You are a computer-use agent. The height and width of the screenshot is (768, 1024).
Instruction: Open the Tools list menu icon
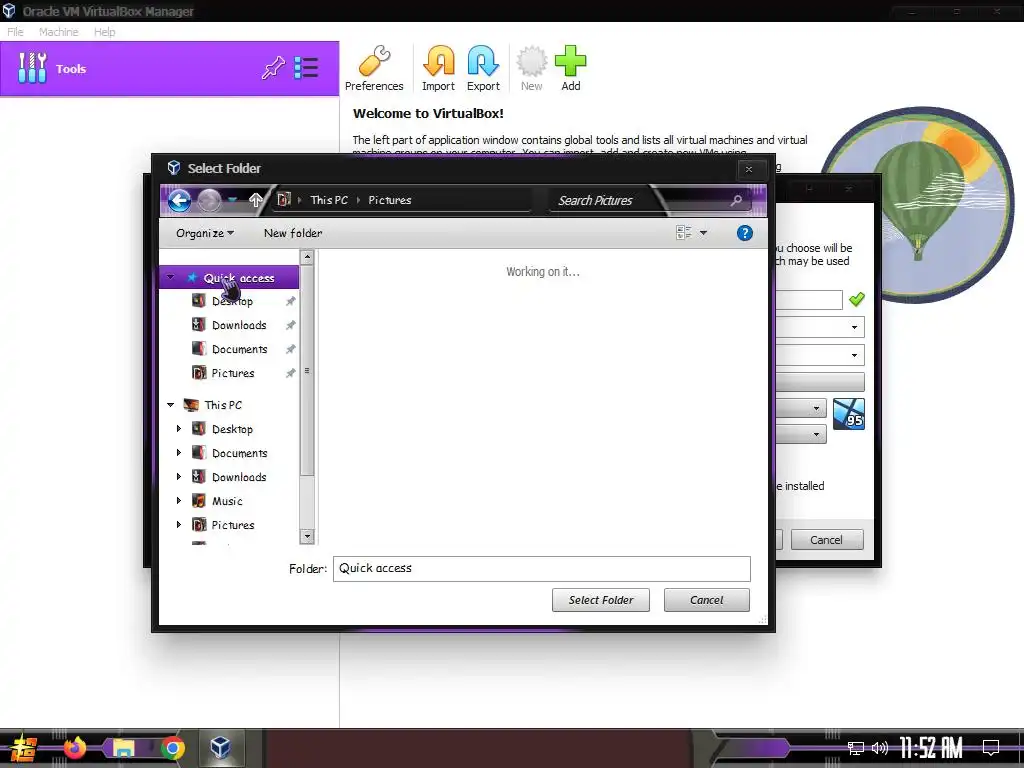(x=306, y=68)
